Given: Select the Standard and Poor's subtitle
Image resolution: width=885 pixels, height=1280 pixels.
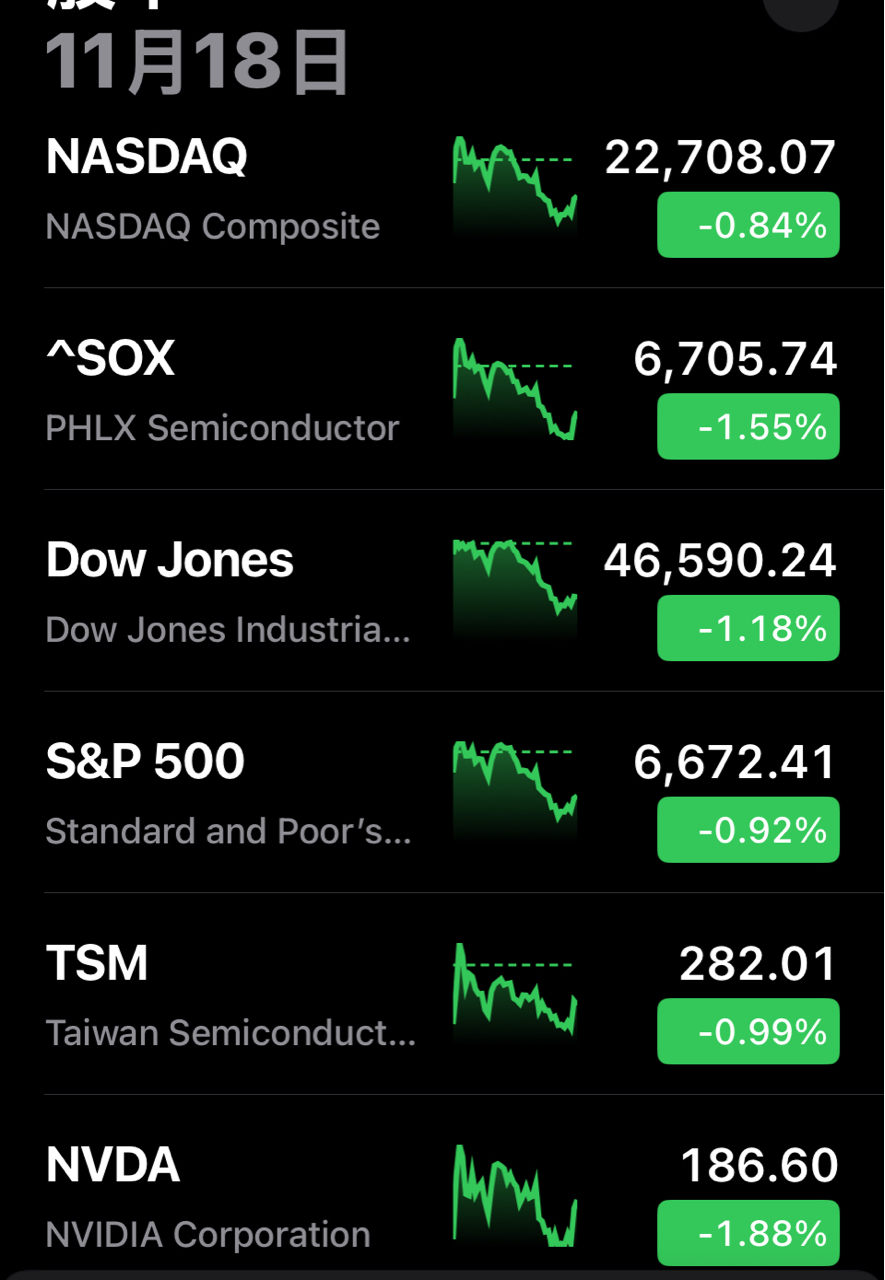Looking at the screenshot, I should coord(228,831).
